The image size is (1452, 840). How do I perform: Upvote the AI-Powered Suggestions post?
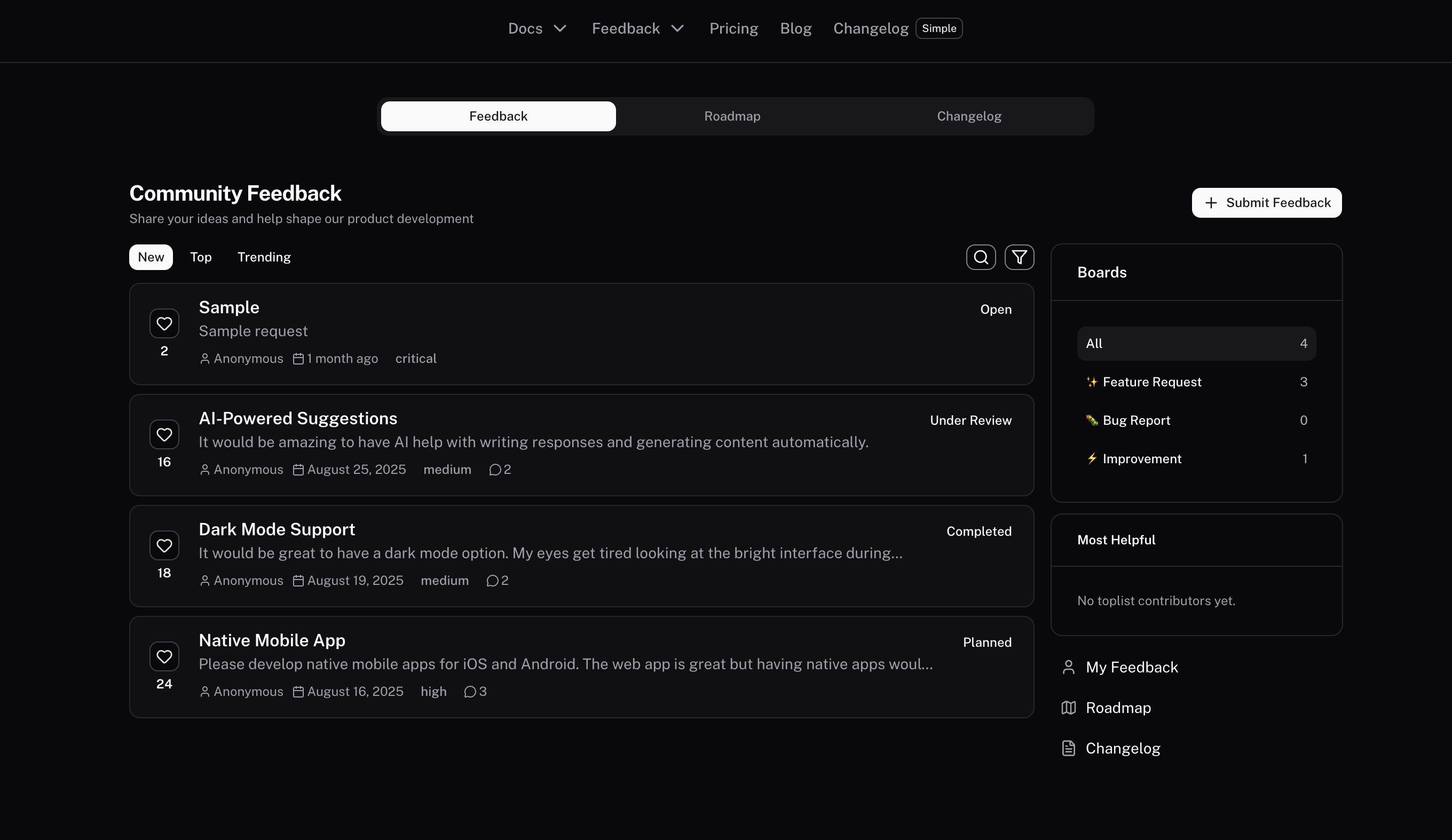click(x=164, y=434)
